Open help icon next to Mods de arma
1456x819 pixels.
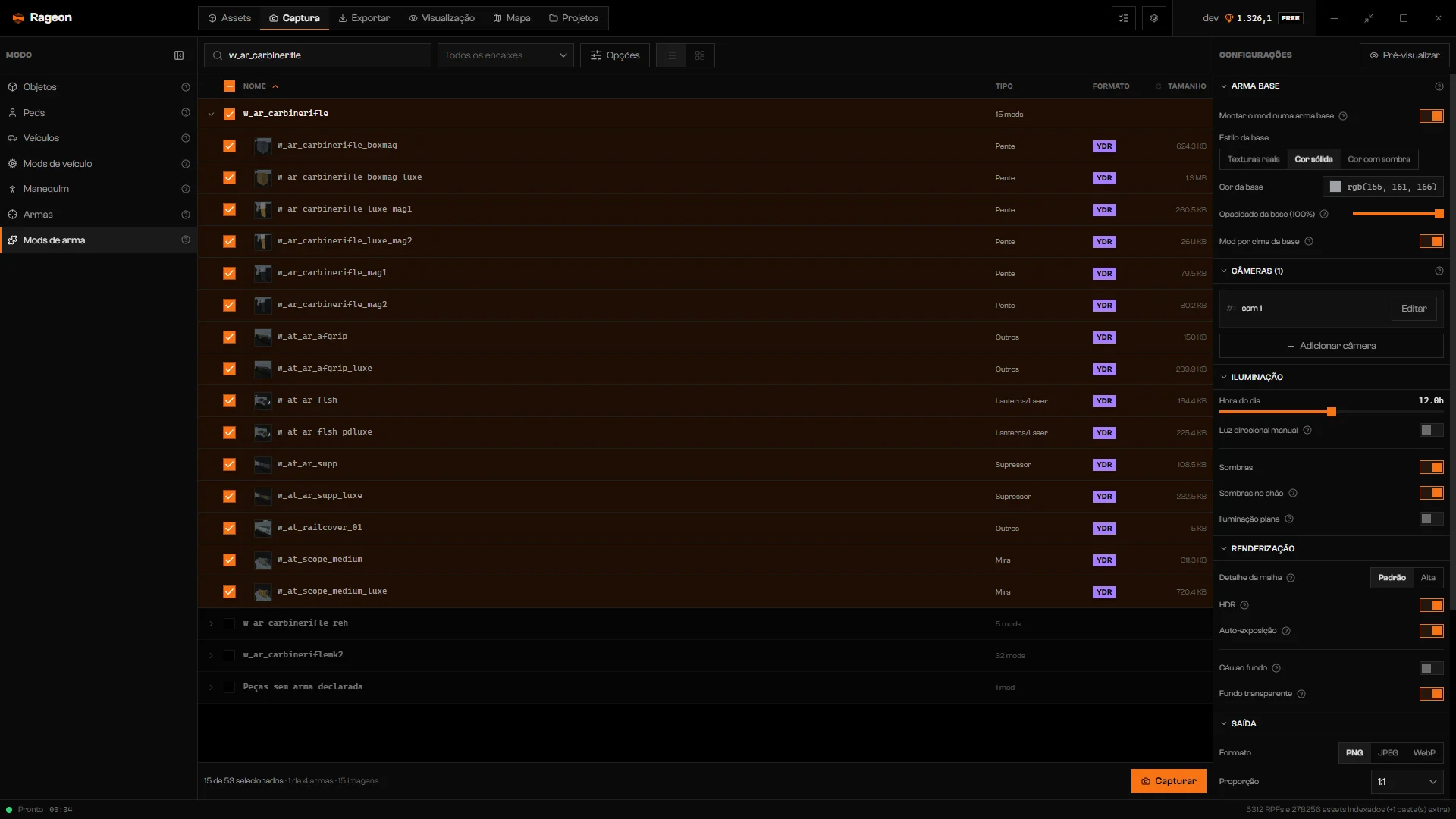(186, 240)
